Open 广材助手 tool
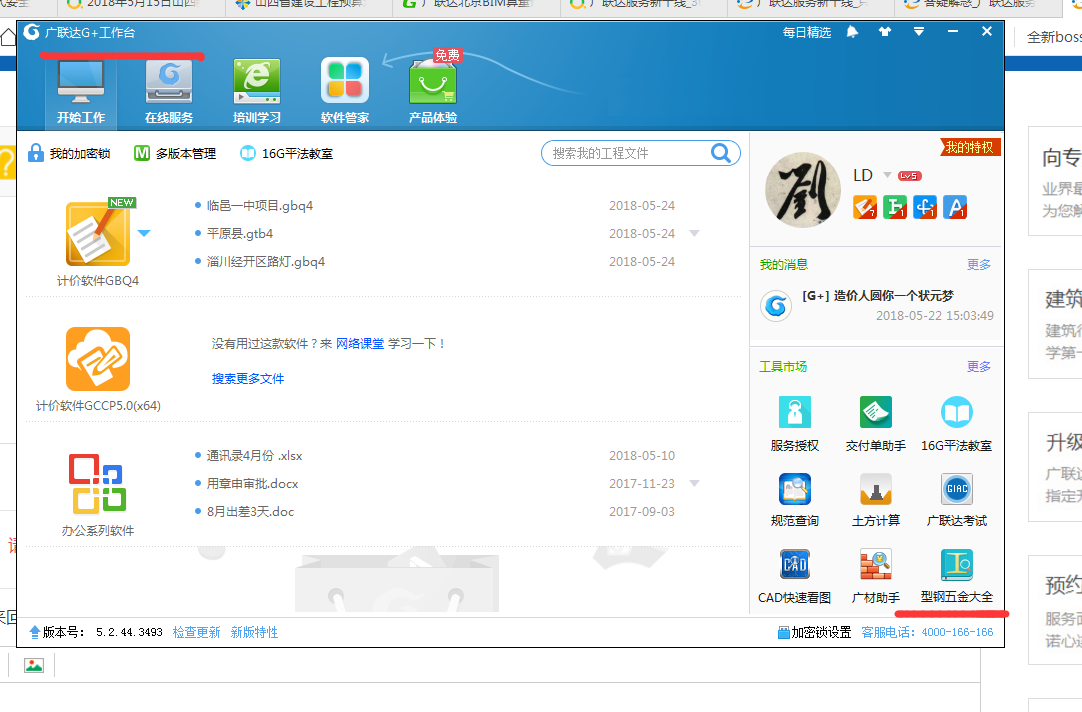The image size is (1082, 712). click(x=876, y=576)
